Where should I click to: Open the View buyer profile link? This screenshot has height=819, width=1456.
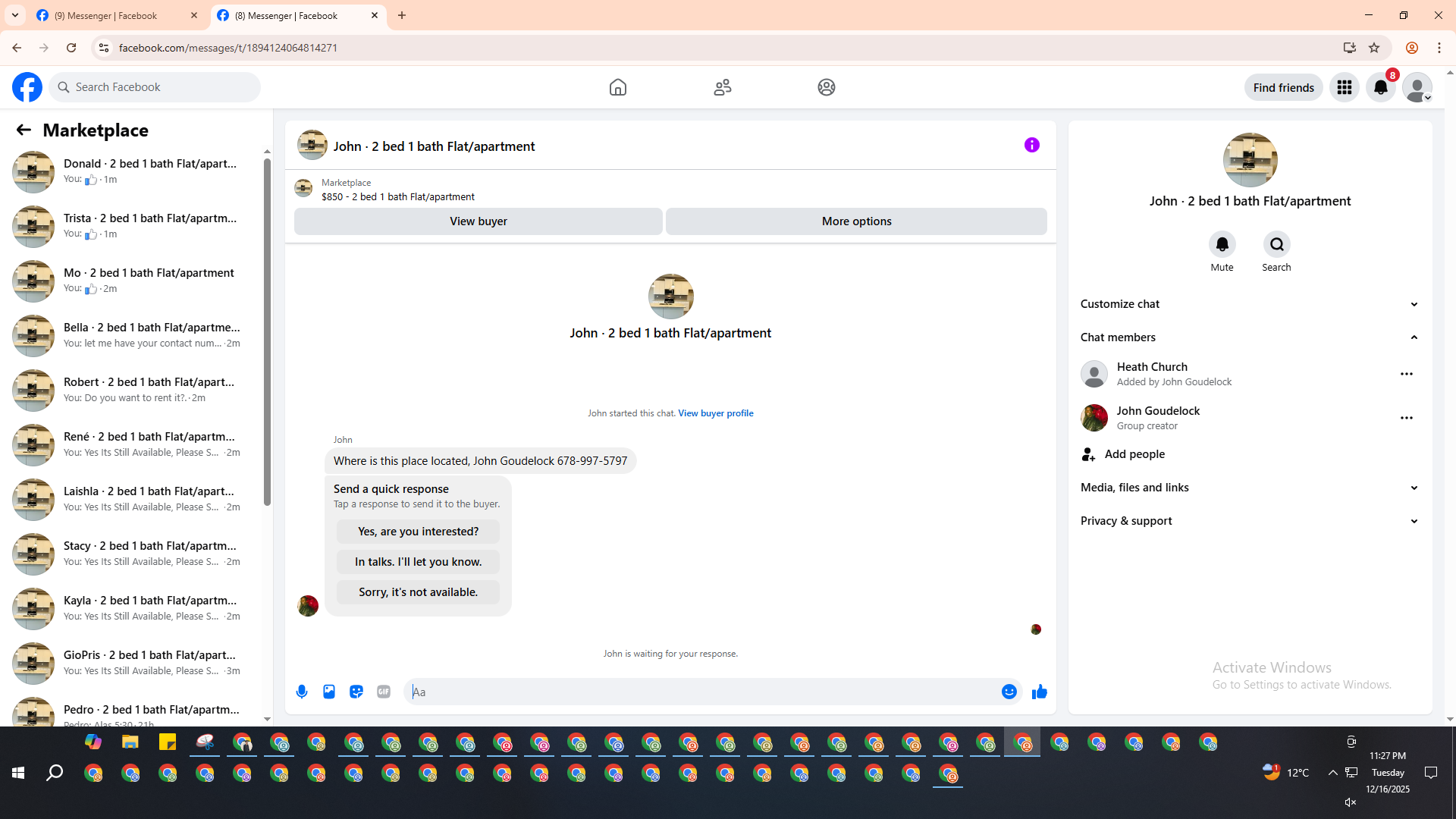tap(716, 413)
